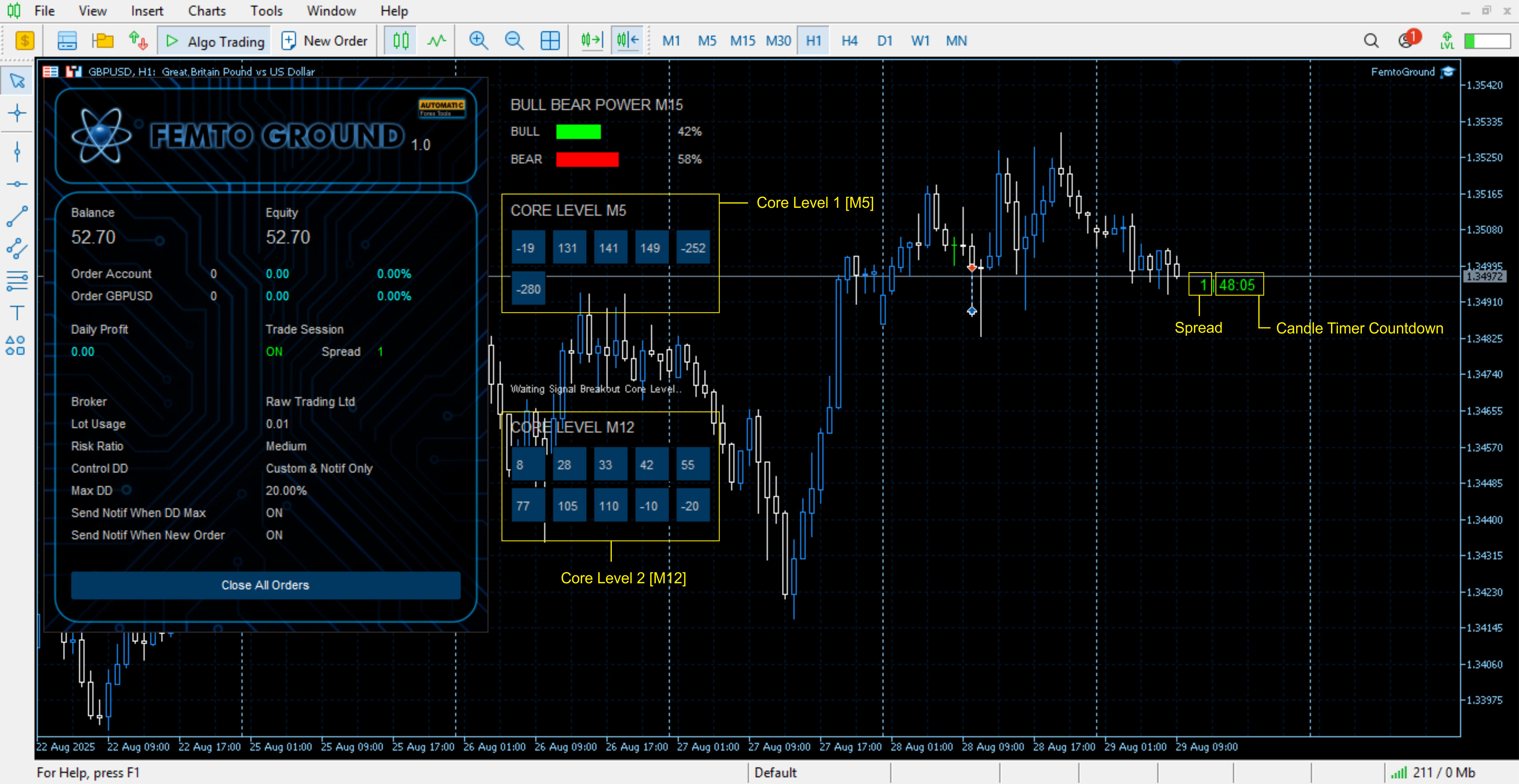
Task: Open chat notifications with red badge
Action: pyautogui.click(x=1409, y=40)
